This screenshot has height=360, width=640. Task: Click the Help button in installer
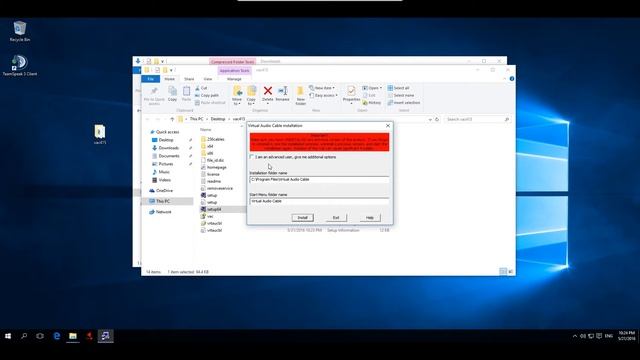pyautogui.click(x=369, y=218)
